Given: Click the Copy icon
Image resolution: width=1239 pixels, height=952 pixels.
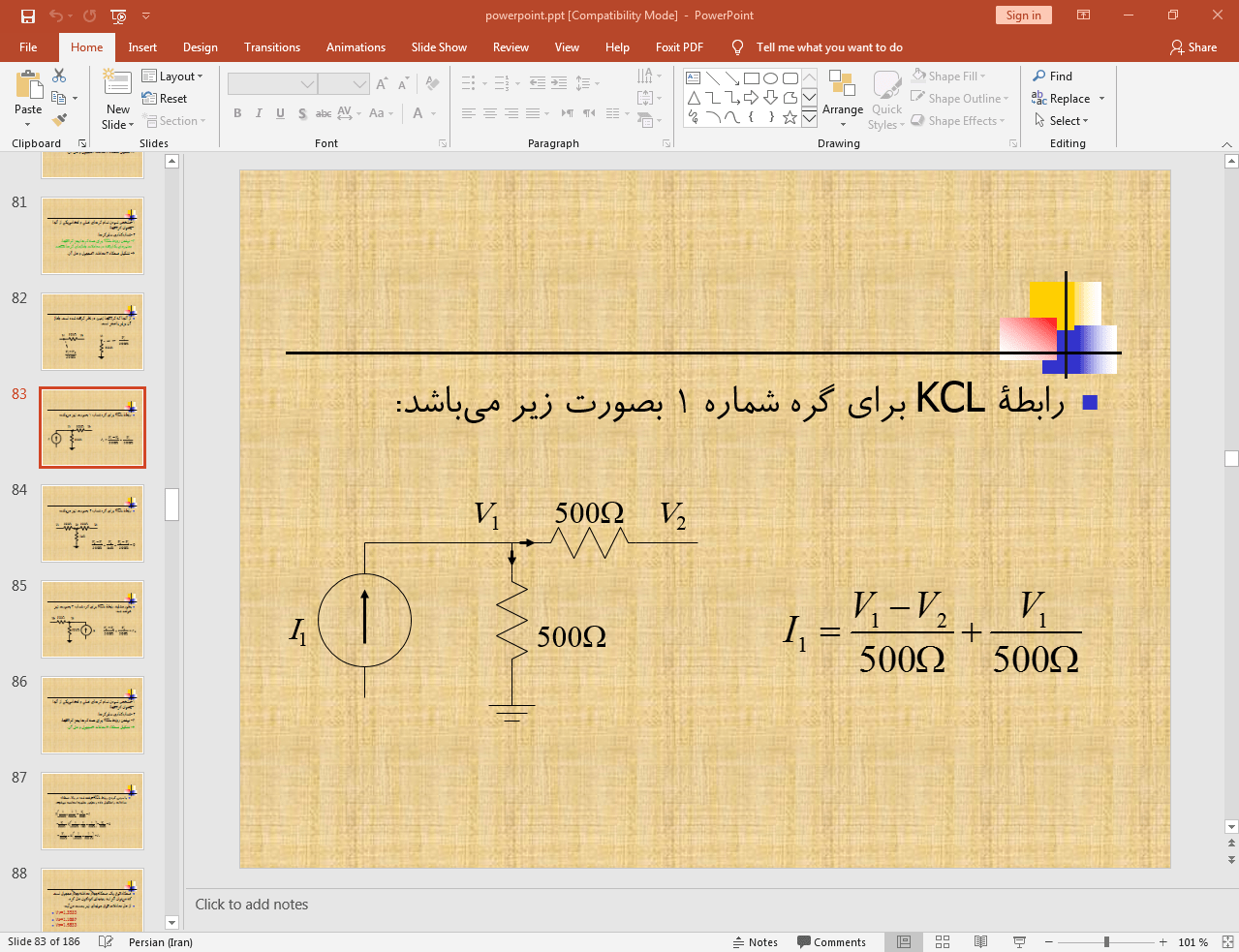Looking at the screenshot, I should click(59, 98).
